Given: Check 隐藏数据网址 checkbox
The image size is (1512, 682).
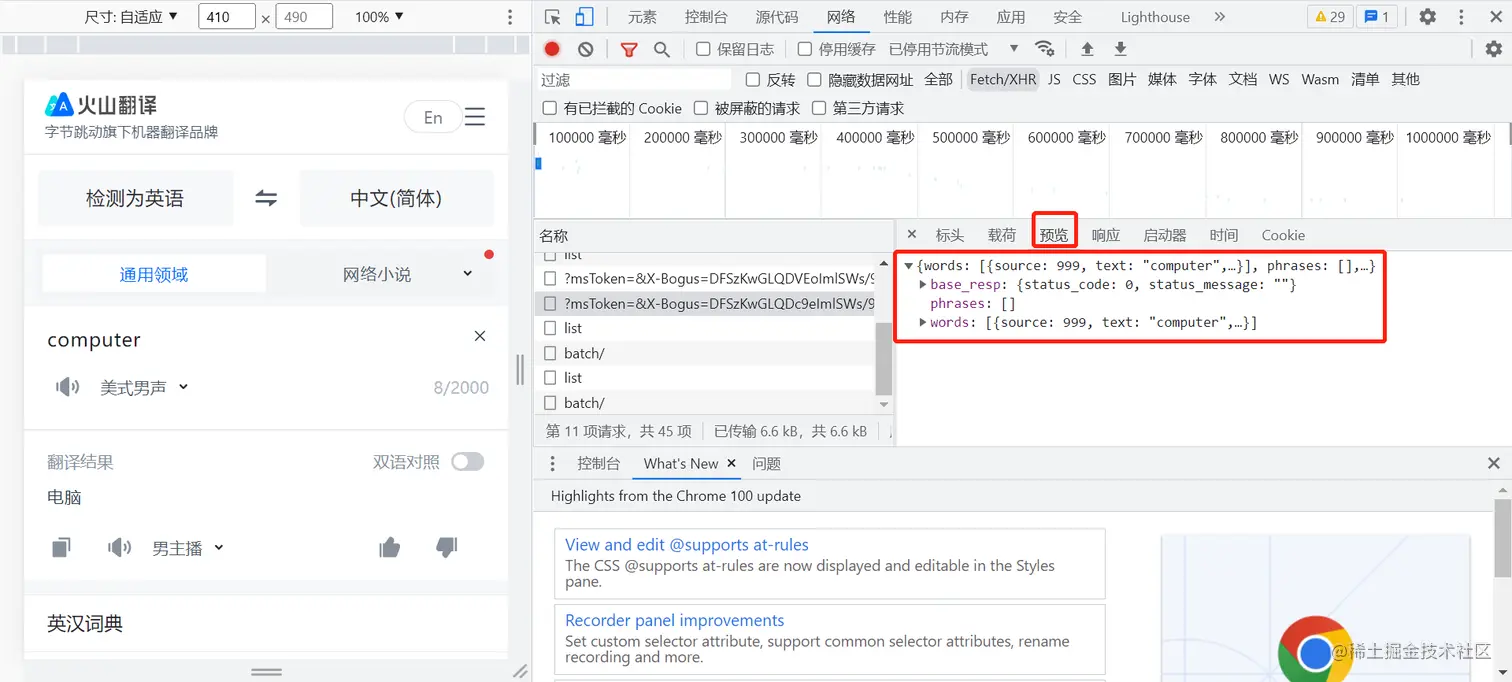Looking at the screenshot, I should click(814, 79).
